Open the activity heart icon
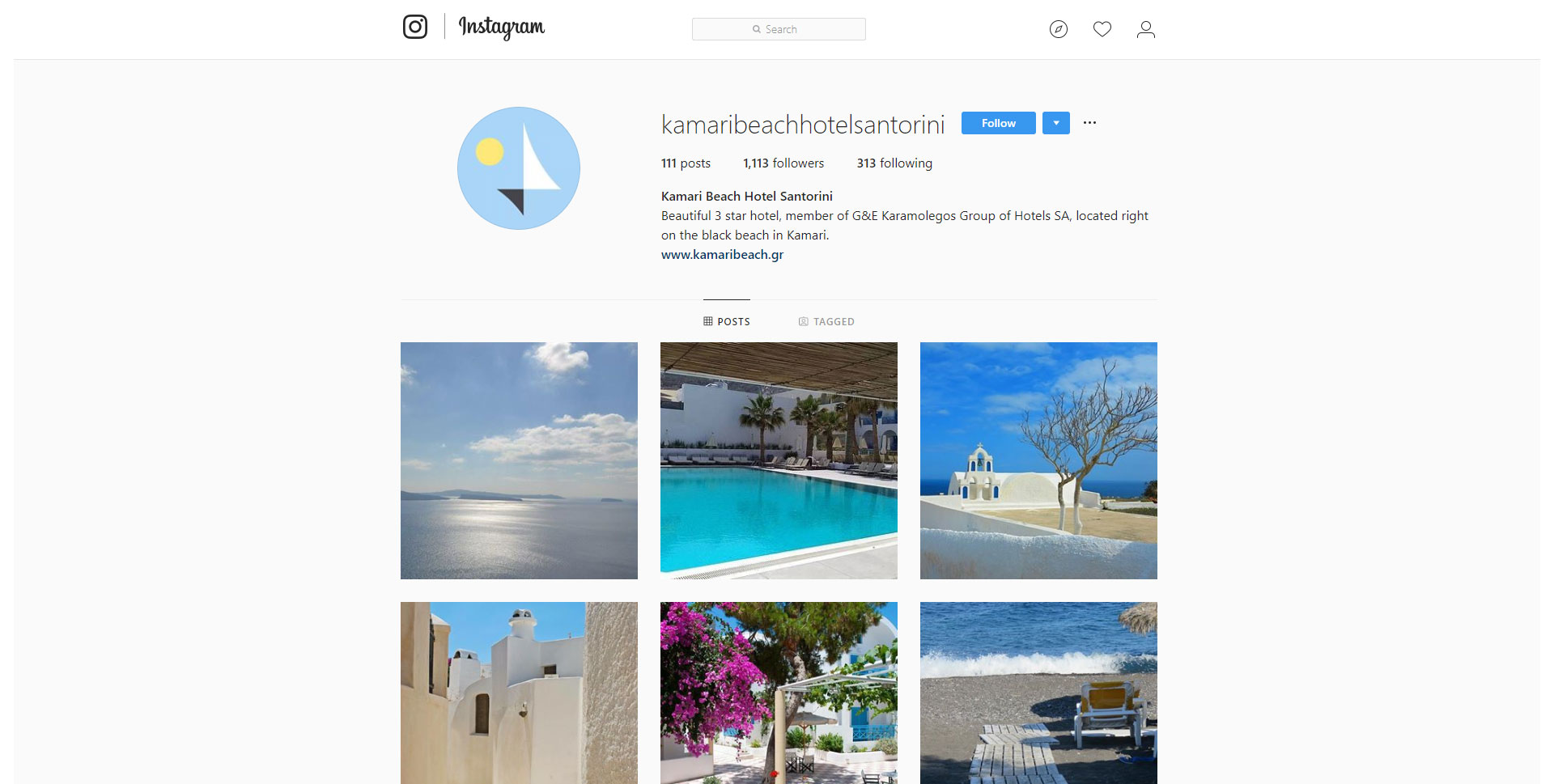 (1102, 29)
